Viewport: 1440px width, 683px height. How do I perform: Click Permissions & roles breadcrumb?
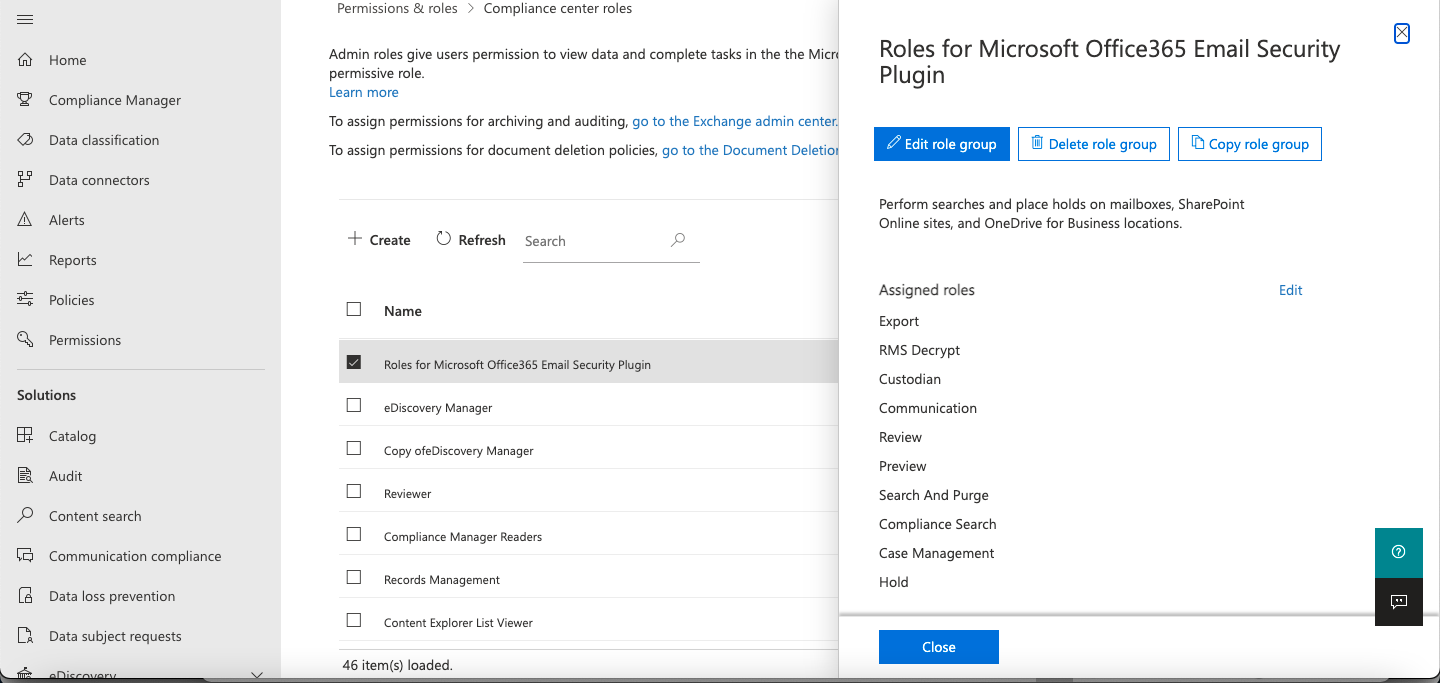point(397,8)
